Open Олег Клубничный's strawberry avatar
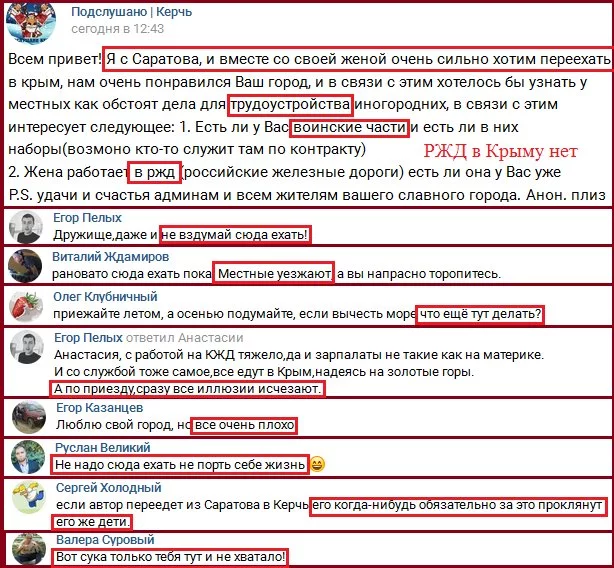The height and width of the screenshot is (568, 614). point(26,306)
